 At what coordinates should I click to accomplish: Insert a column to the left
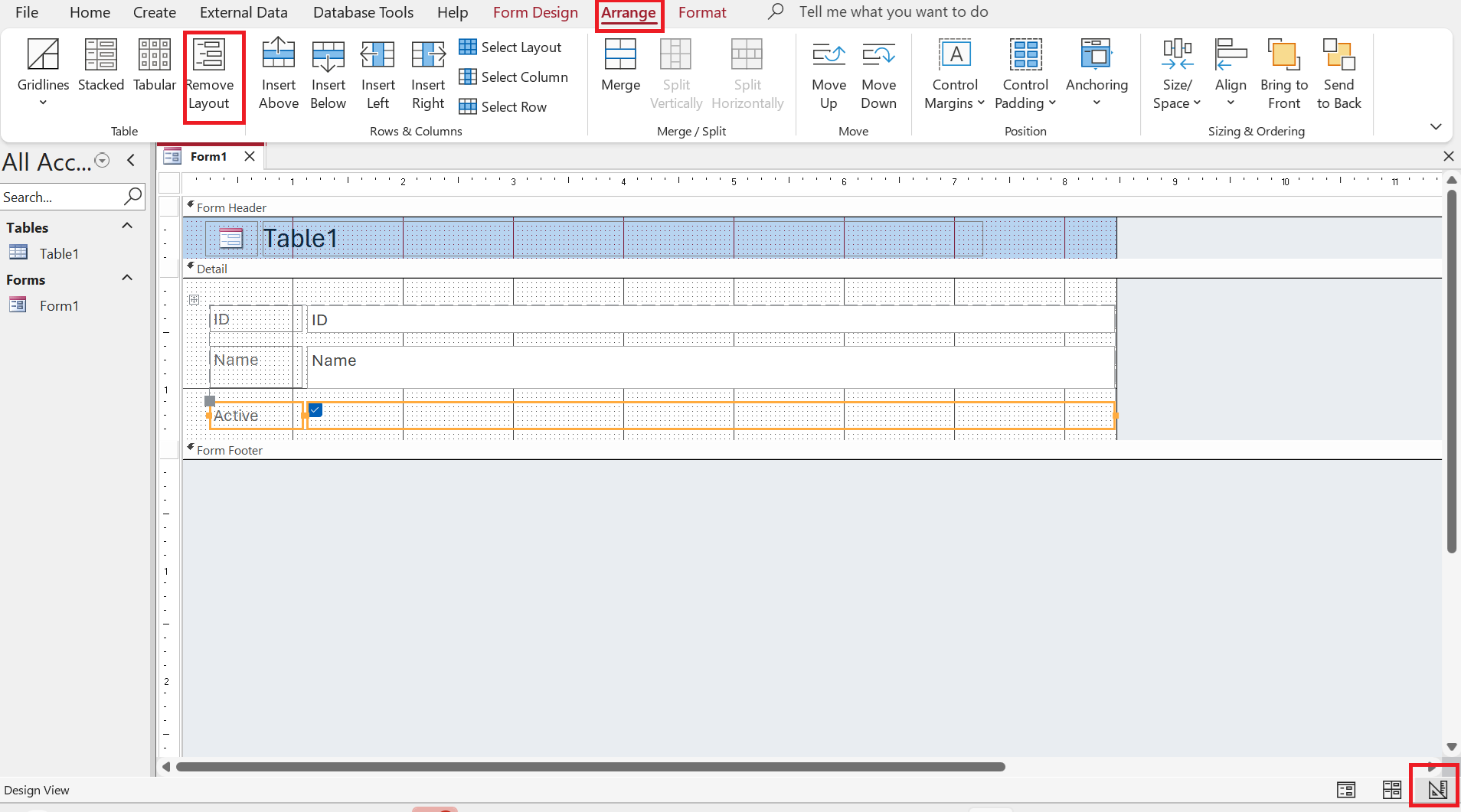click(x=378, y=75)
